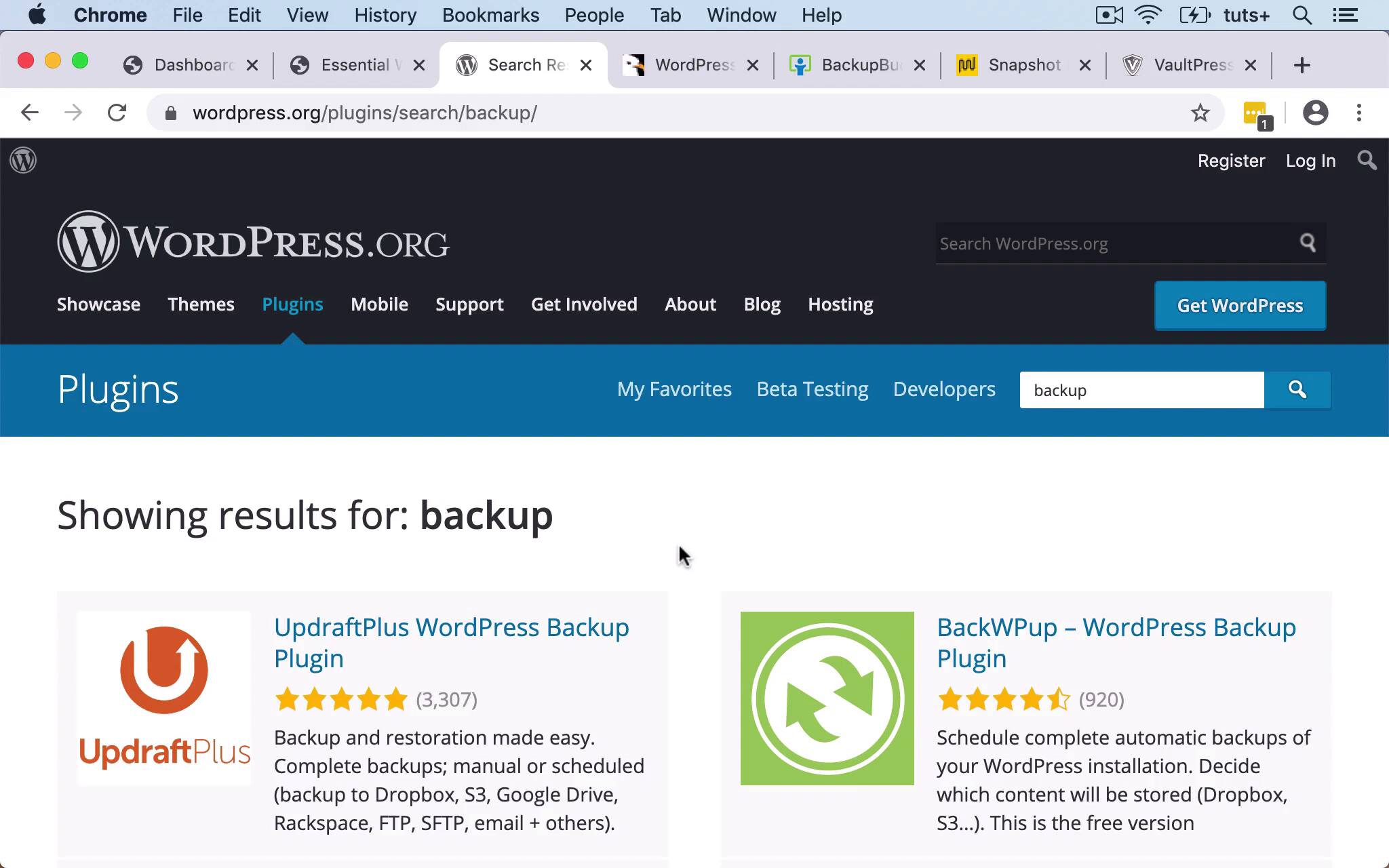Image resolution: width=1389 pixels, height=868 pixels.
Task: Click the UpdraftPlus WordPress Backup Plugin title
Action: pos(452,642)
